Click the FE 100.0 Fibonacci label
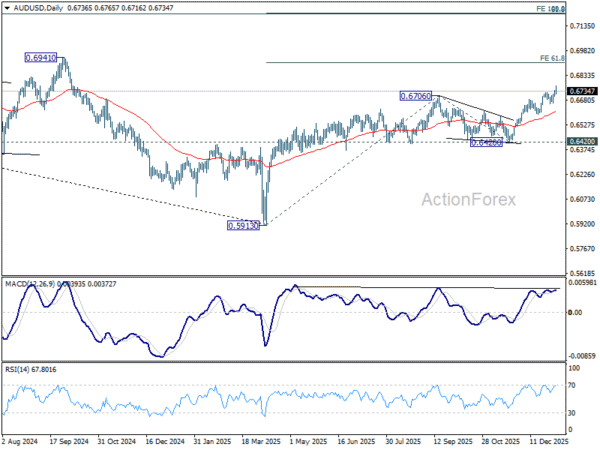Screen dimensions: 600x450 [x=551, y=8]
